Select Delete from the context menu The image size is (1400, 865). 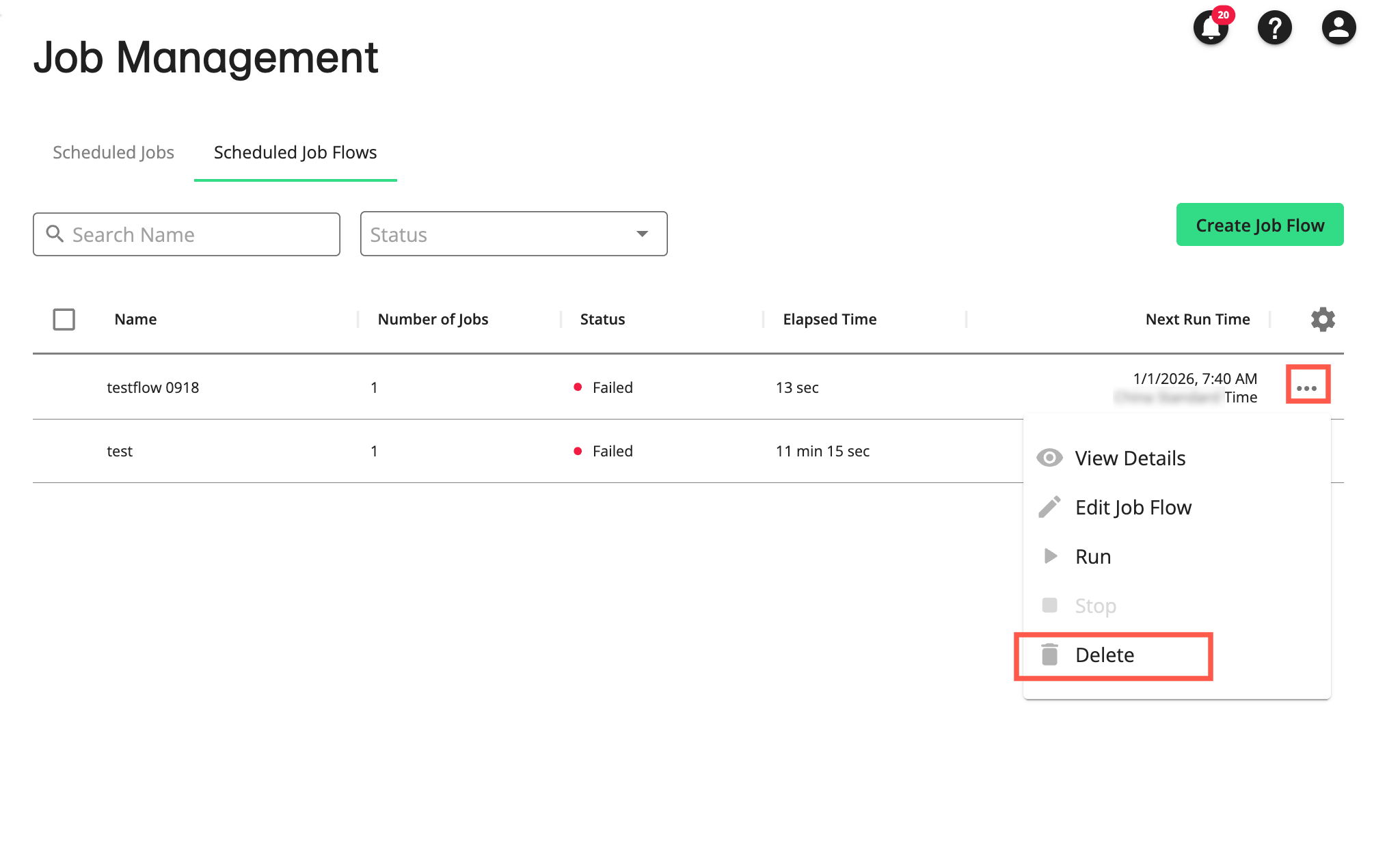point(1104,655)
